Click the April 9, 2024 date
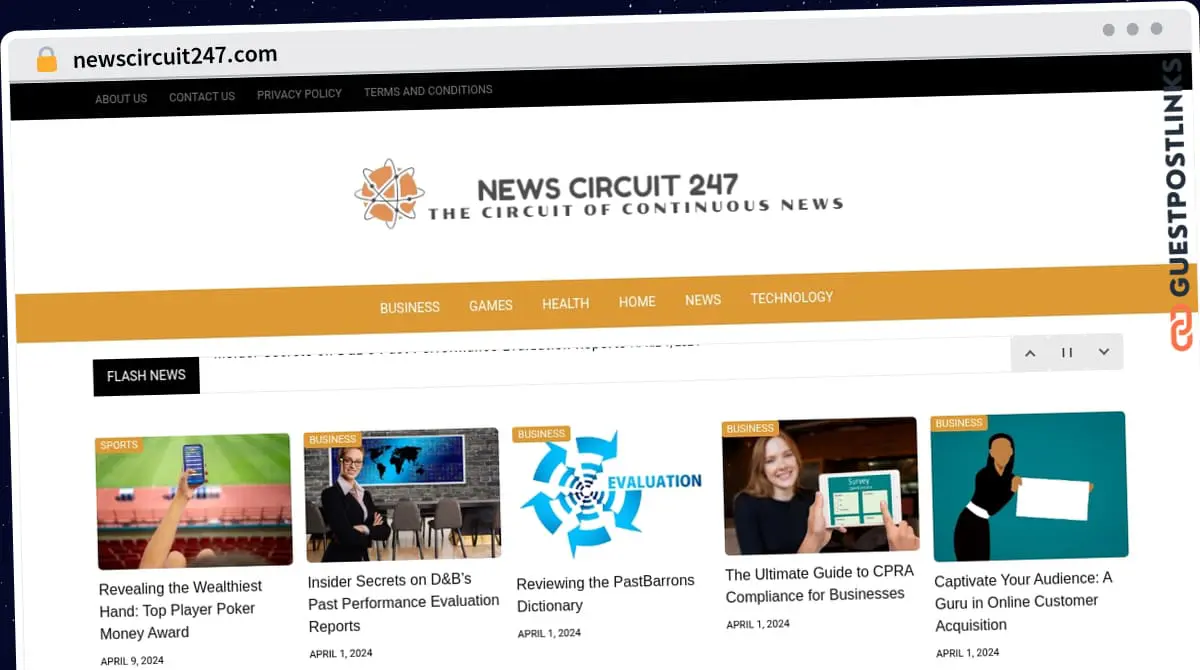 click(x=132, y=661)
